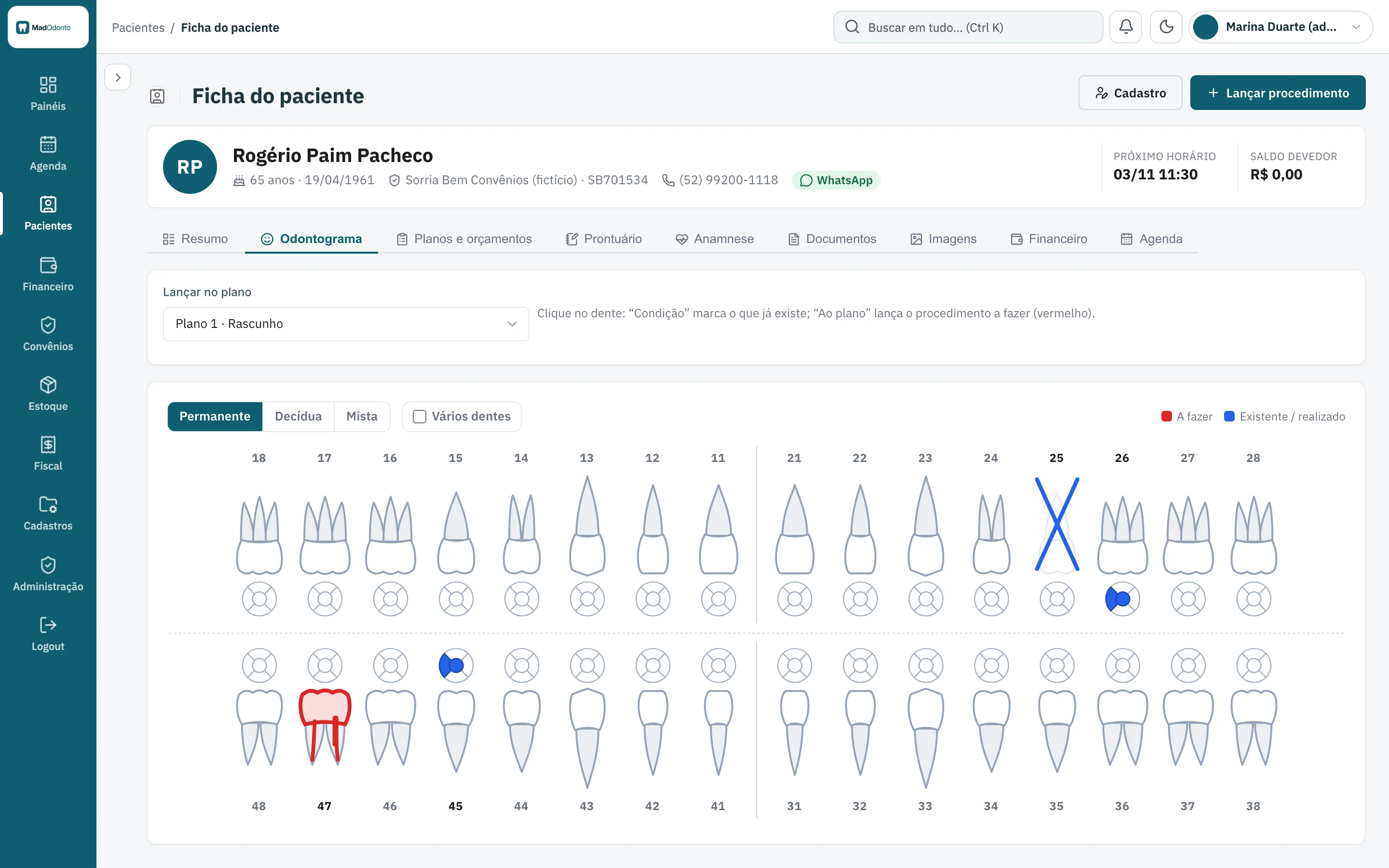Expand the collapsed side panel chevron
This screenshot has width=1389, height=868.
(118, 78)
